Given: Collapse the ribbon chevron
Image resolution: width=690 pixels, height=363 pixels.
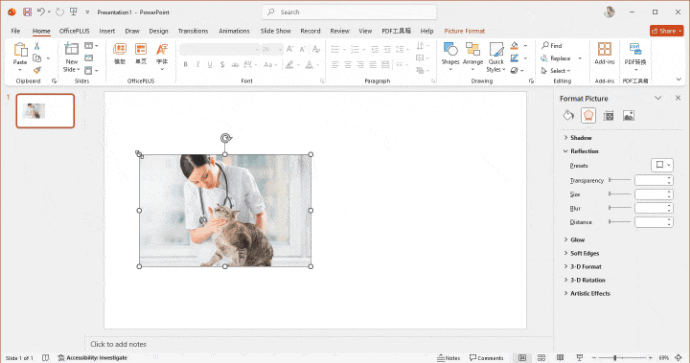Looking at the screenshot, I should point(679,79).
